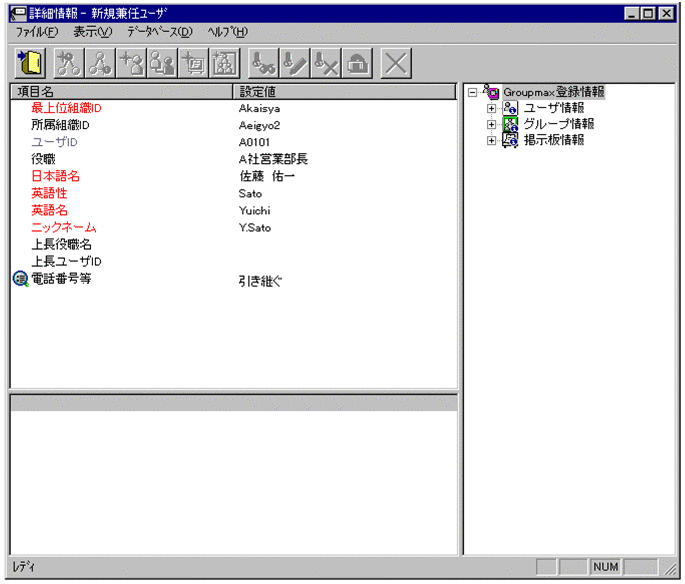Viewport: 685px width, 584px height.
Task: Click the padlock toolbar icon
Action: [x=357, y=63]
